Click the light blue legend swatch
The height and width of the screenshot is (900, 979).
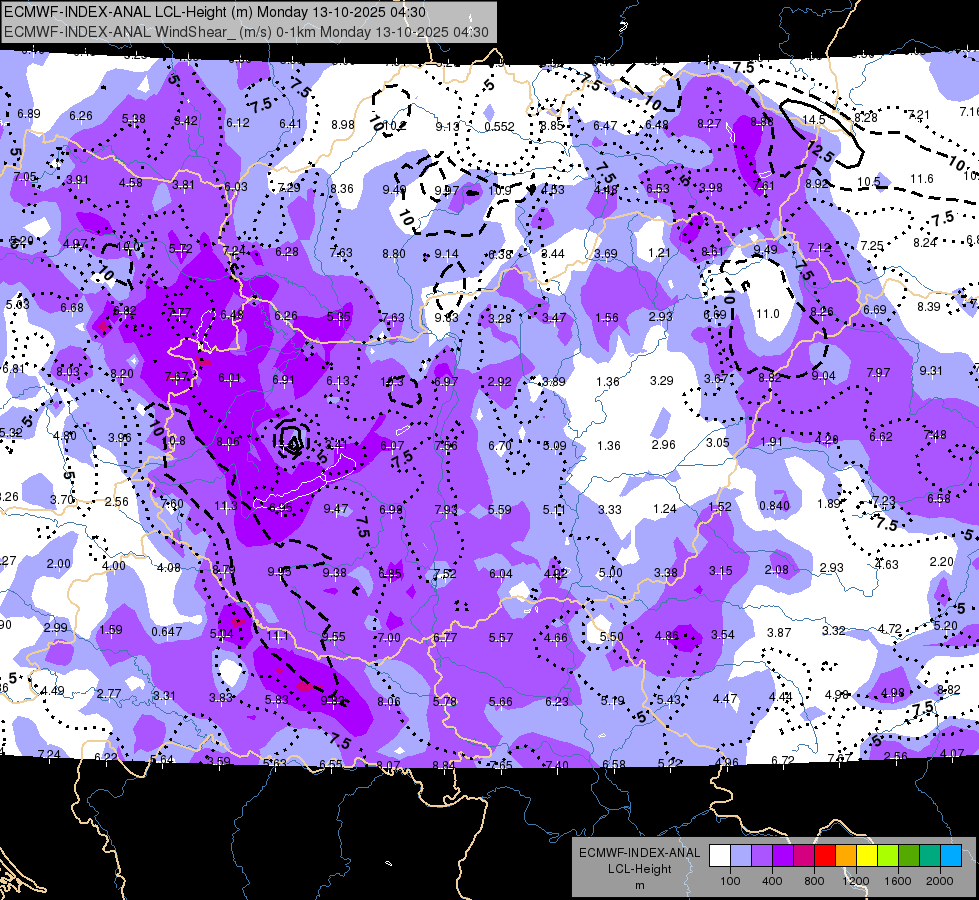tap(951, 856)
